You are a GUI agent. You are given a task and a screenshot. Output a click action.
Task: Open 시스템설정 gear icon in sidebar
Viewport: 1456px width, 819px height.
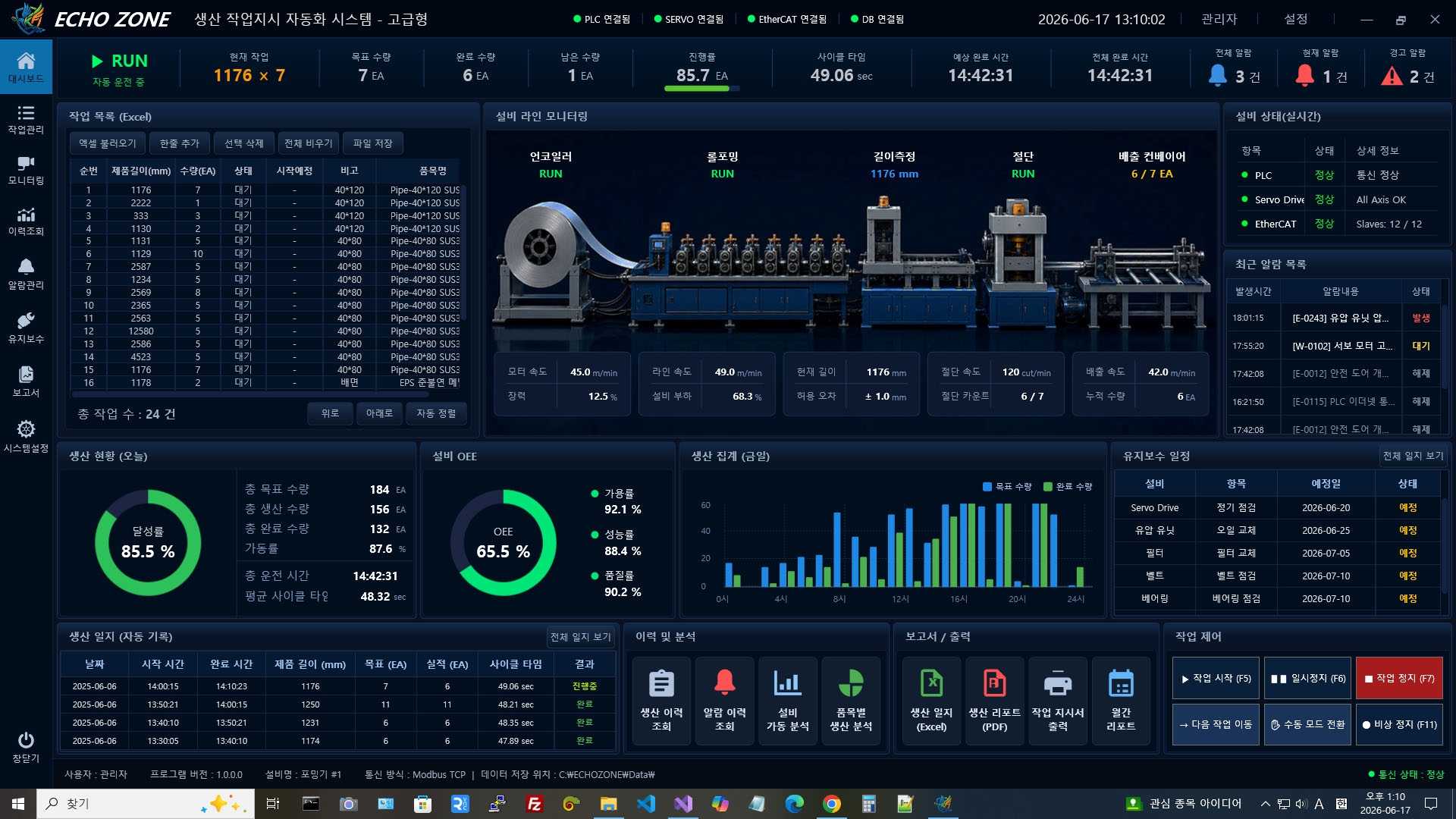(x=26, y=437)
